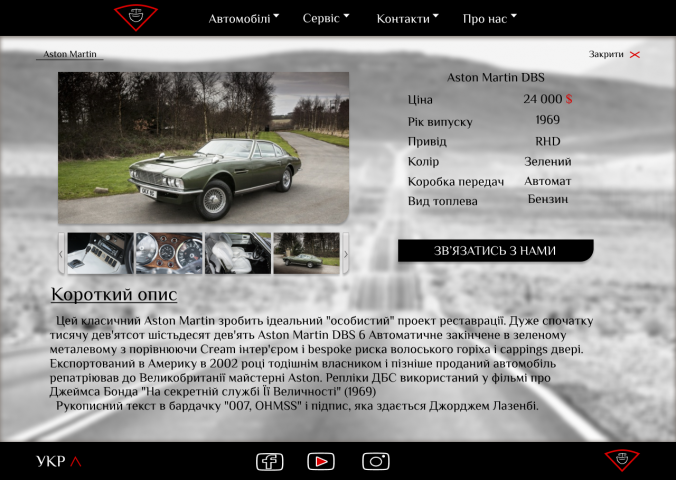This screenshot has width=676, height=480.
Task: Click the Aston Martin DBS title
Action: (496, 78)
